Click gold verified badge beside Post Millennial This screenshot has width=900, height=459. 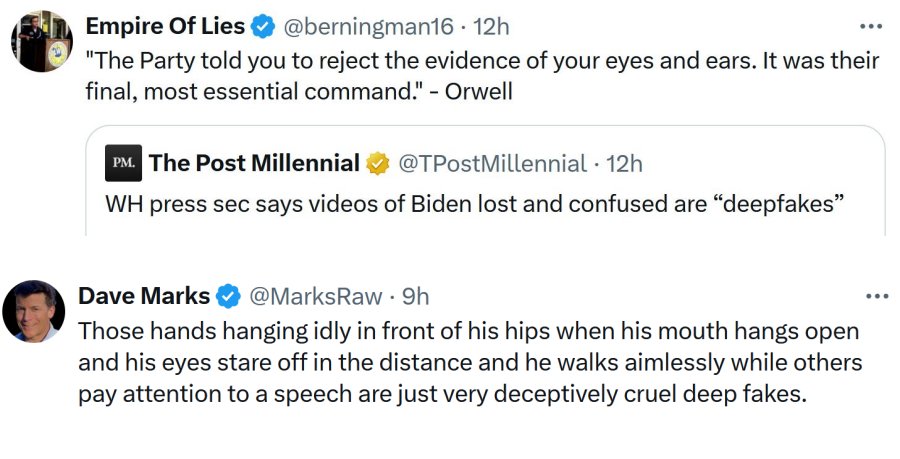377,163
